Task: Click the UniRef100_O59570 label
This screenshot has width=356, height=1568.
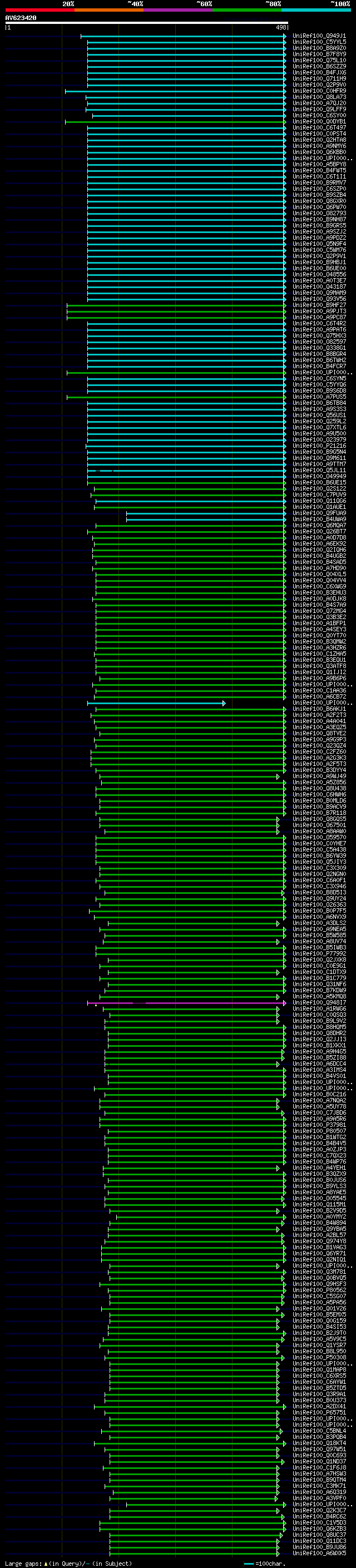Action: [x=319, y=837]
